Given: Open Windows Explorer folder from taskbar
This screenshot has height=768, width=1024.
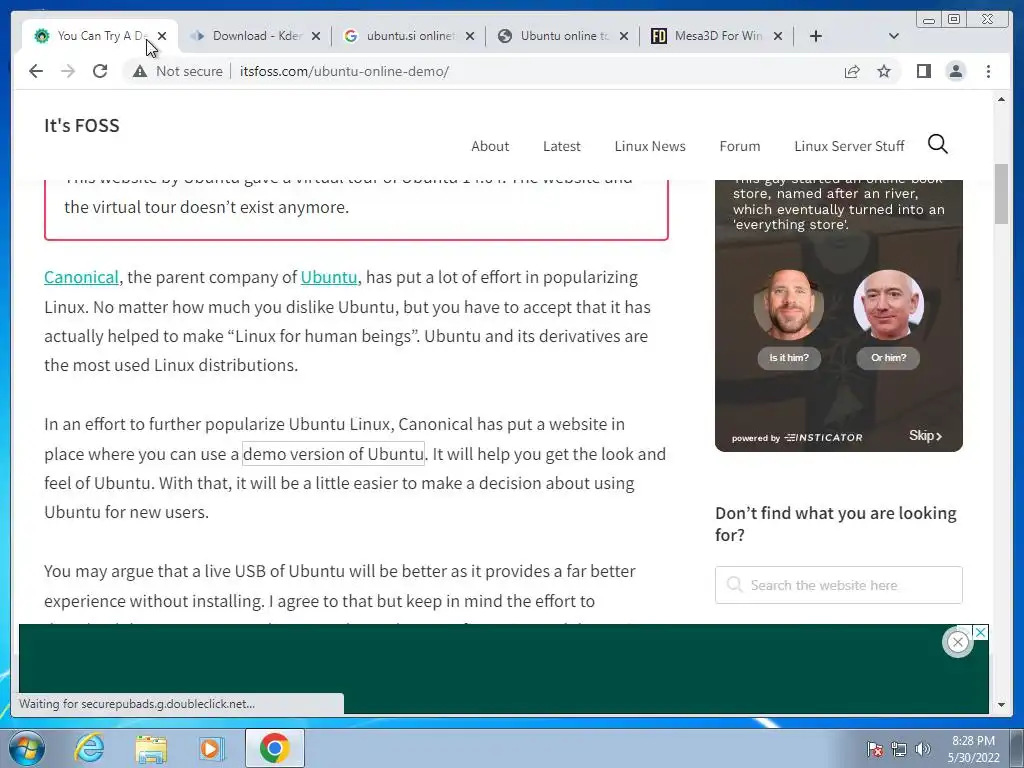Looking at the screenshot, I should (x=151, y=748).
